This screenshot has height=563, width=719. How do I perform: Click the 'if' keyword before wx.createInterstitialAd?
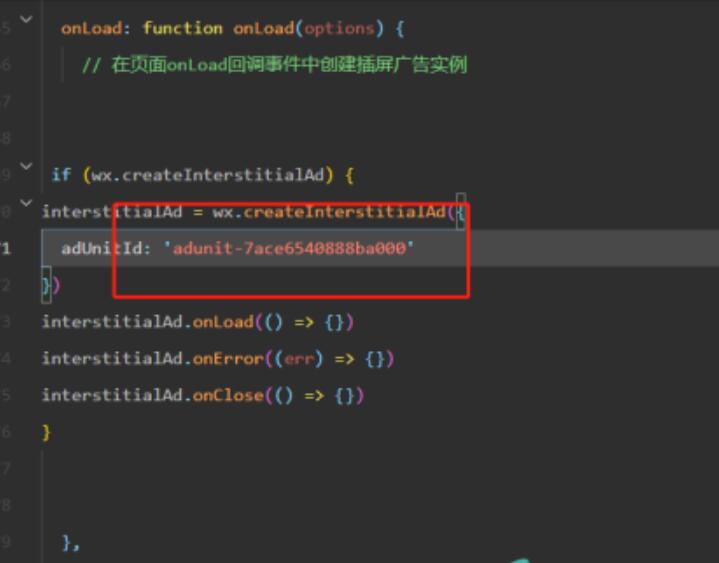[61, 175]
